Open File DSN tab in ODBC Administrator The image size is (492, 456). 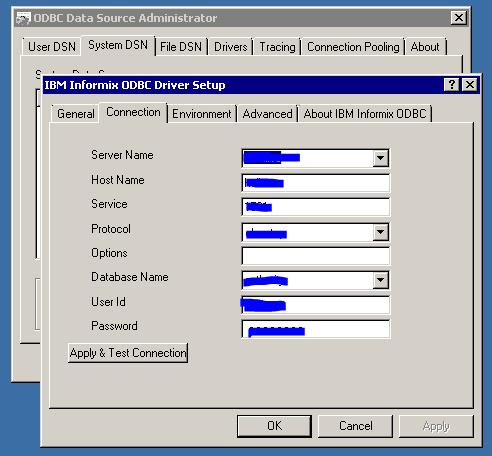(181, 47)
